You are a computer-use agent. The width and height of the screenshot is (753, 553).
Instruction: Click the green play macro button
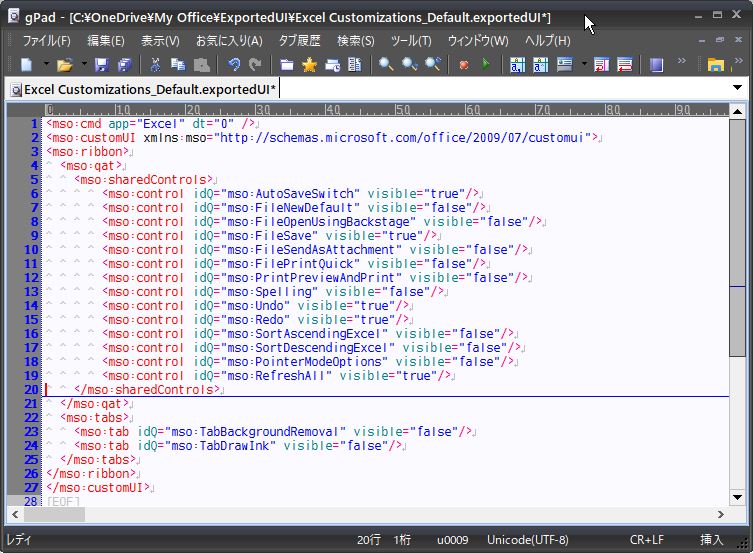point(486,64)
